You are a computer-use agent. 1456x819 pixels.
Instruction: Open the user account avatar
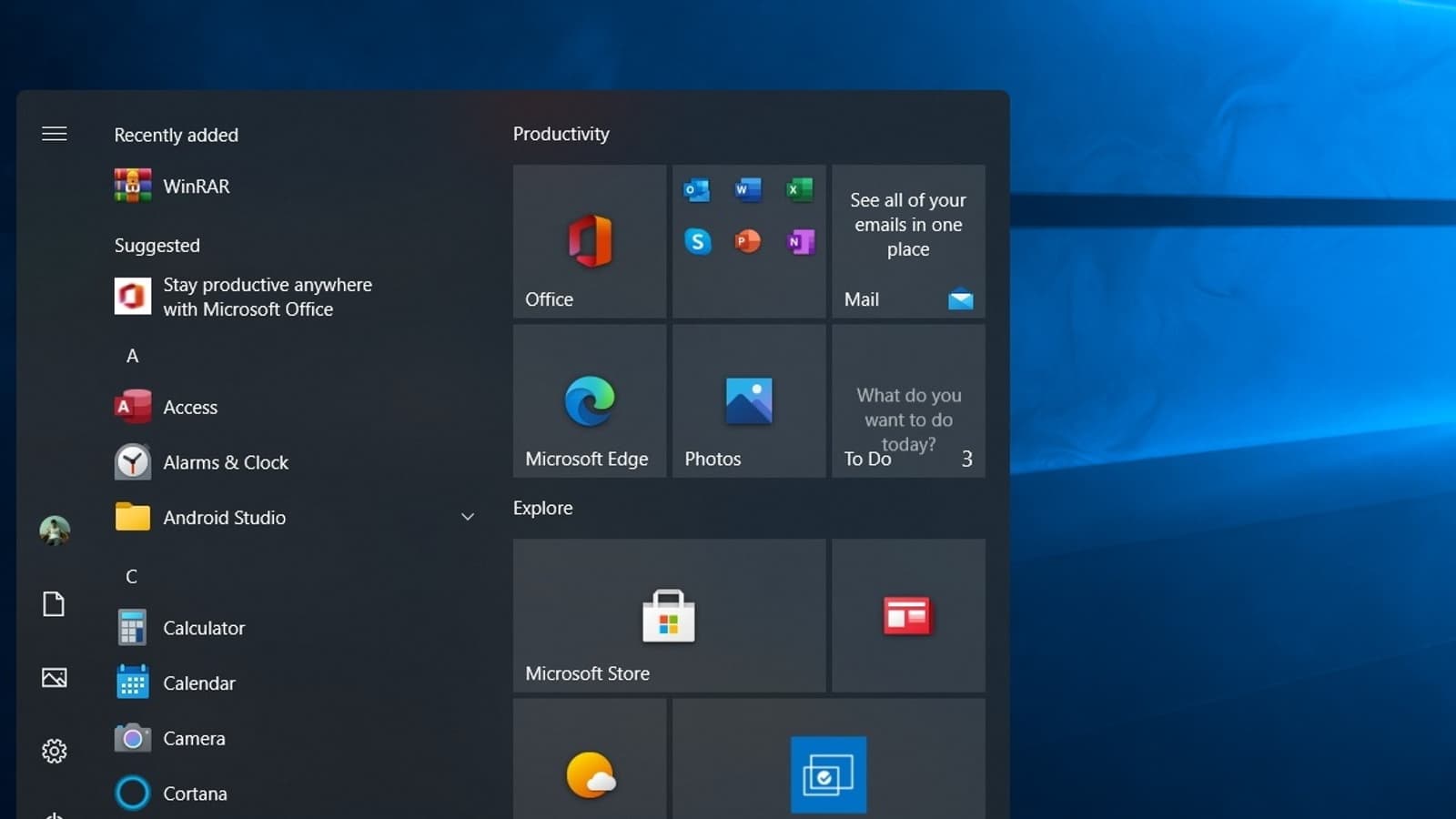click(55, 530)
